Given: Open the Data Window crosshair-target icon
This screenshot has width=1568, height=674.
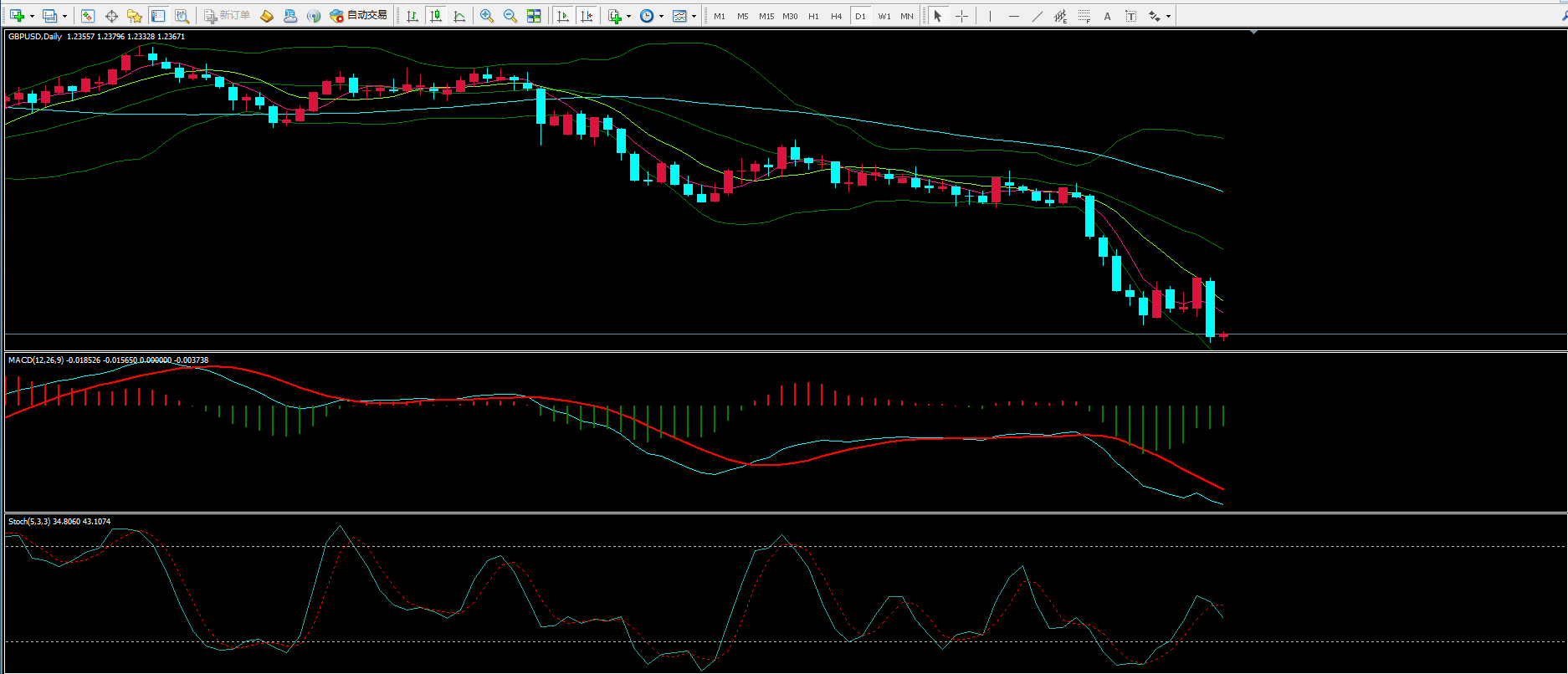Looking at the screenshot, I should coord(111,16).
